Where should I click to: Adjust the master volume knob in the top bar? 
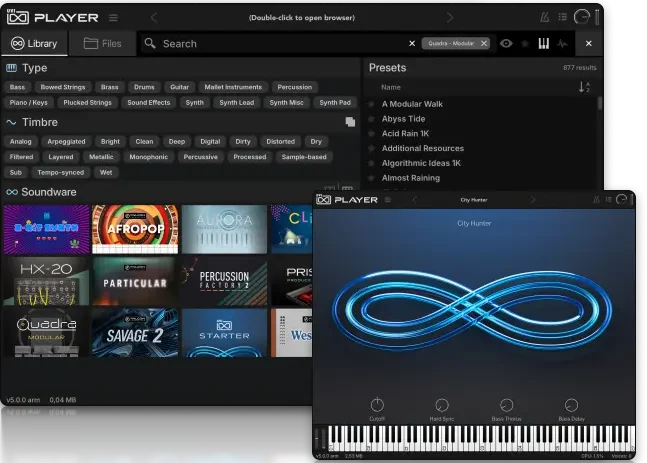point(582,17)
